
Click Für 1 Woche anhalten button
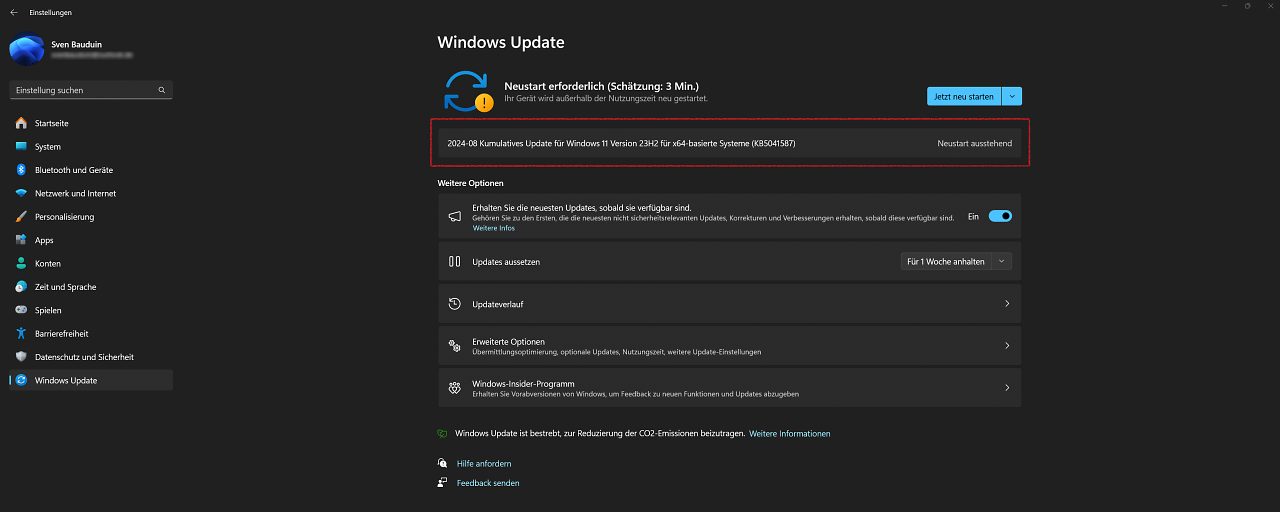[x=945, y=261]
